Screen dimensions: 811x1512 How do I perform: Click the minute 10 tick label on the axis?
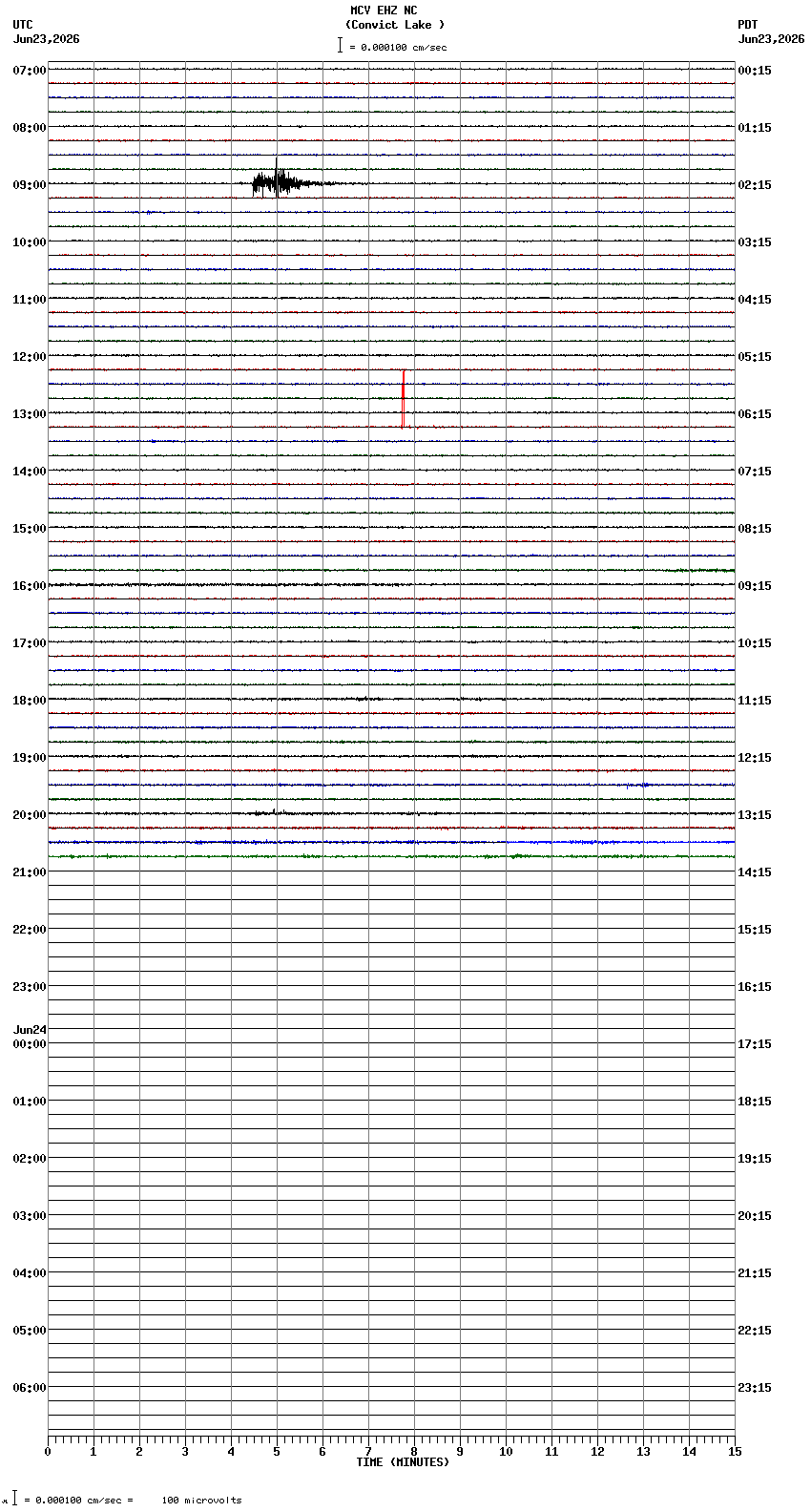coord(506,1452)
